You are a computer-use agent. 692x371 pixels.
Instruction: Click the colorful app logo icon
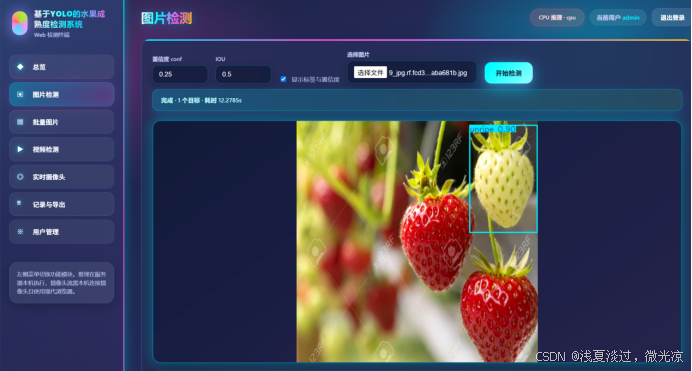coord(19,23)
